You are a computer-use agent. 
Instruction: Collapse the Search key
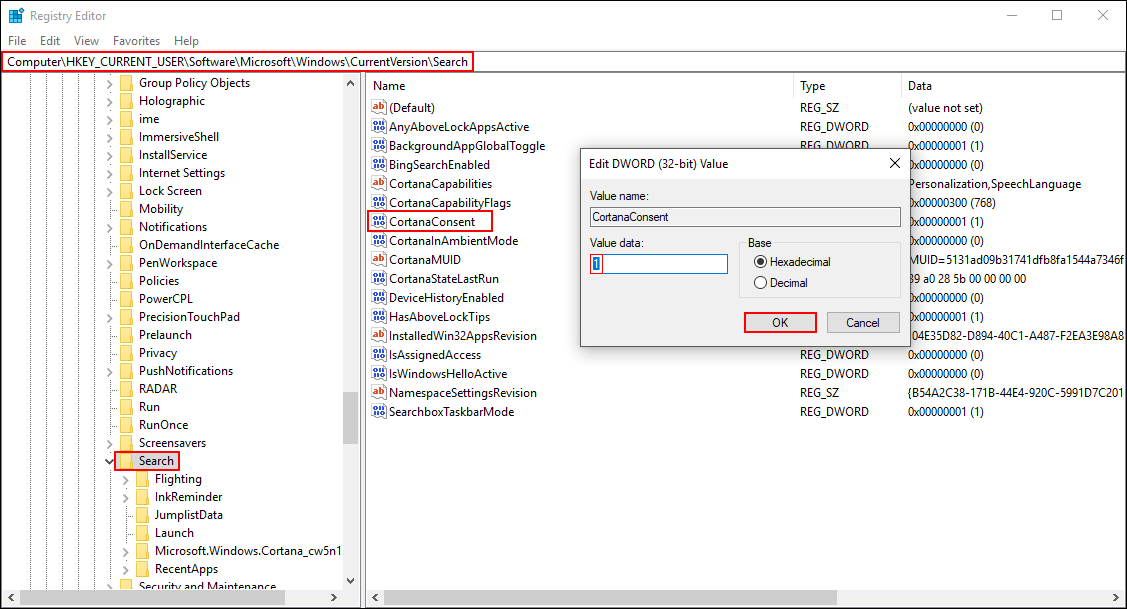click(109, 461)
